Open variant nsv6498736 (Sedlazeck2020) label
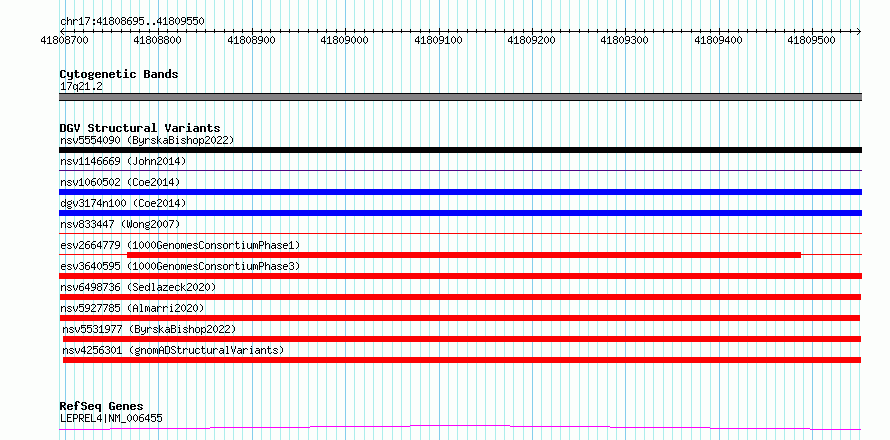 coord(138,287)
